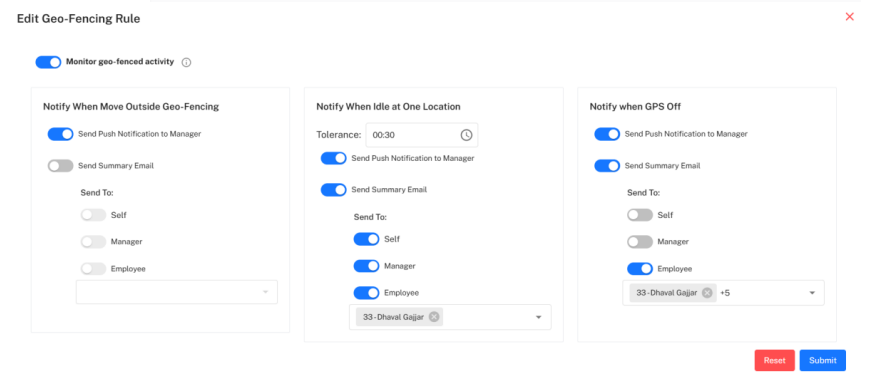Click the info icon next to Monitor geo-fenced activity

pos(187,63)
